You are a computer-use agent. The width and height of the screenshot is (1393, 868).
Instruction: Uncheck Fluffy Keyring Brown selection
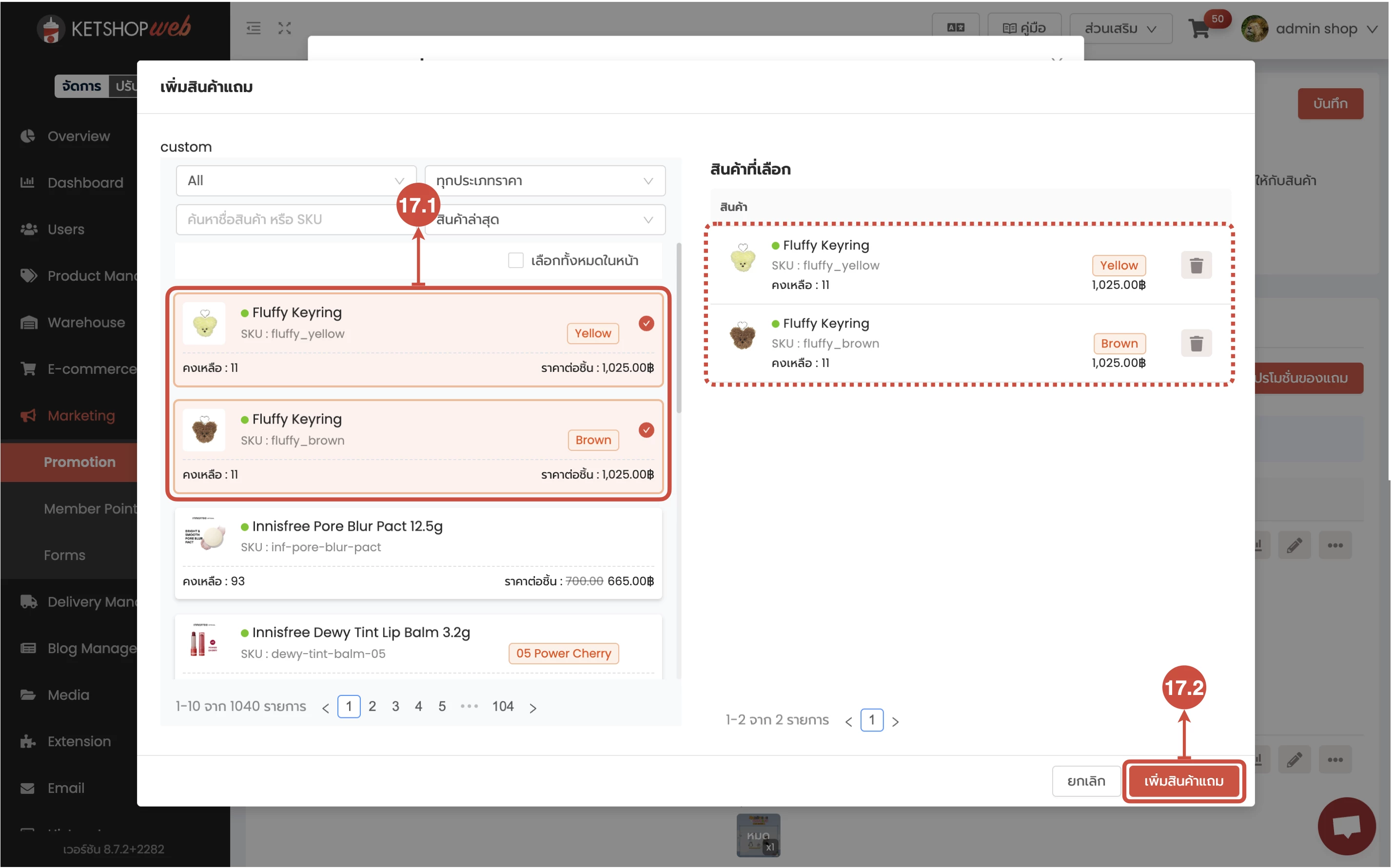[x=646, y=430]
